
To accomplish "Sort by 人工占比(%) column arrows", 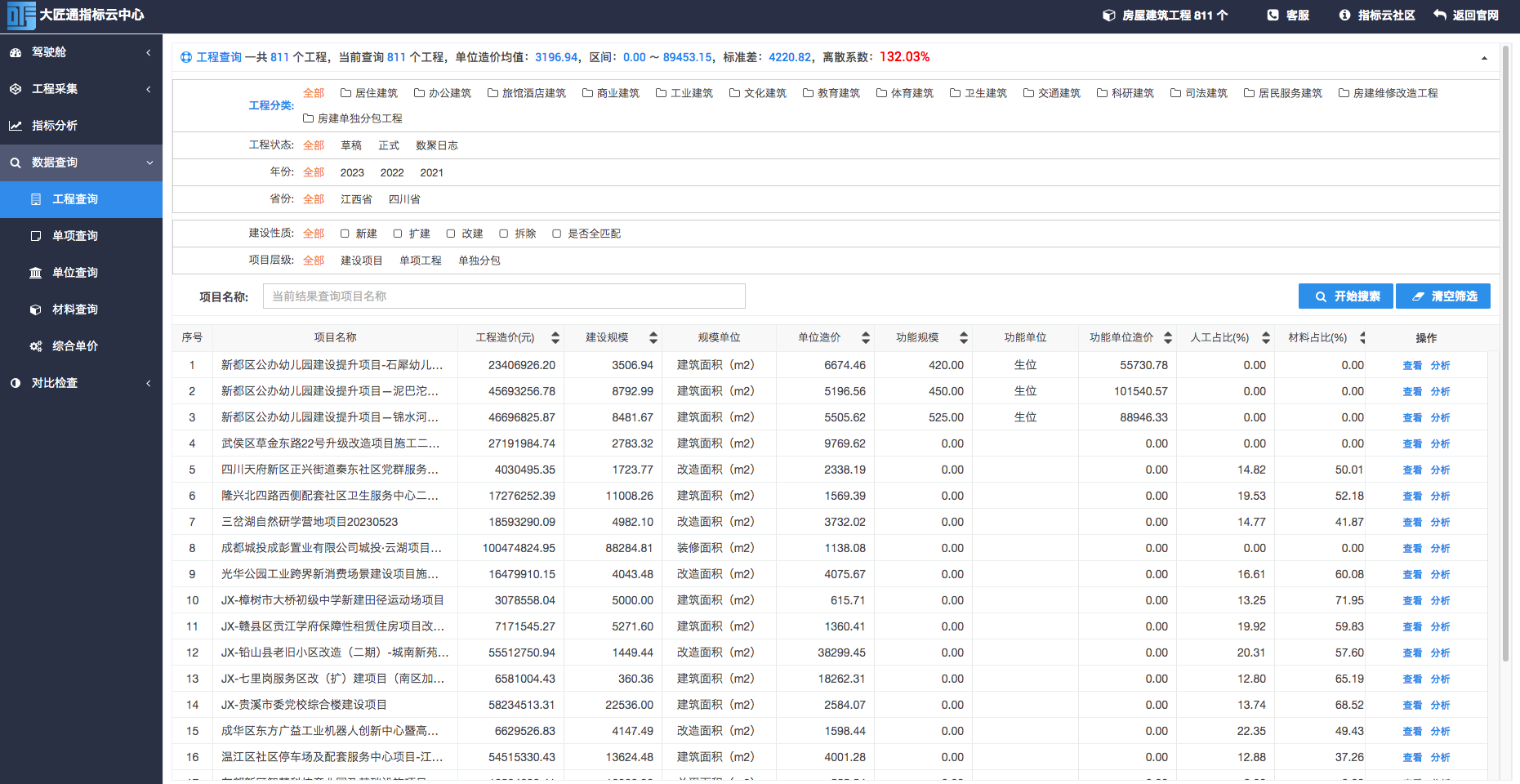I will click(1266, 338).
